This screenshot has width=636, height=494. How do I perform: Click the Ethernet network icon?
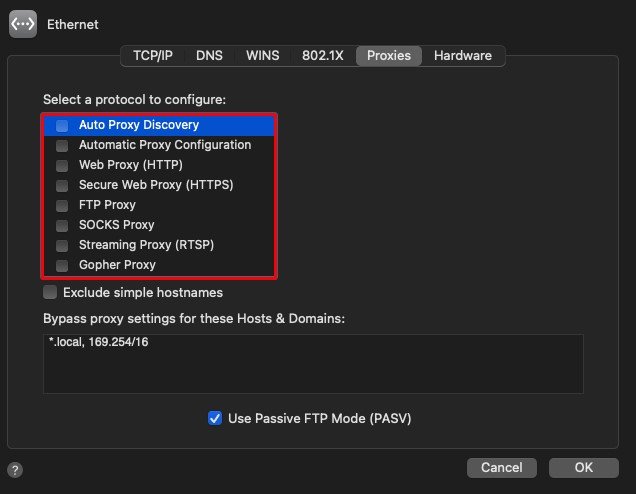23,23
